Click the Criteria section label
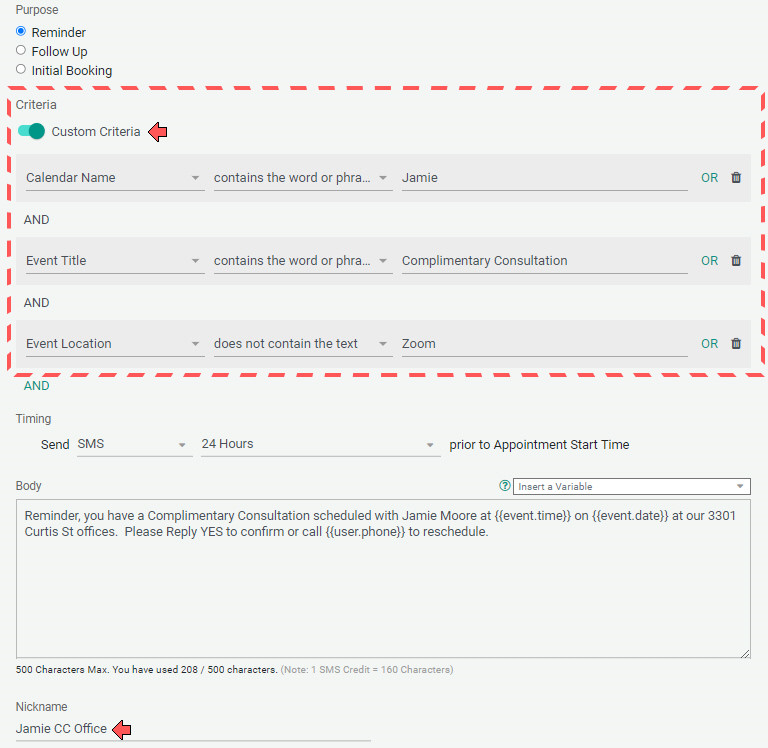Image resolution: width=768 pixels, height=748 pixels. click(x=36, y=104)
